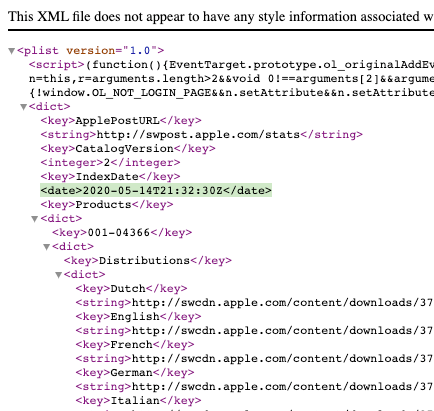Image resolution: width=434 pixels, height=411 pixels.
Task: Click the Distributions key line
Action: 148,260
